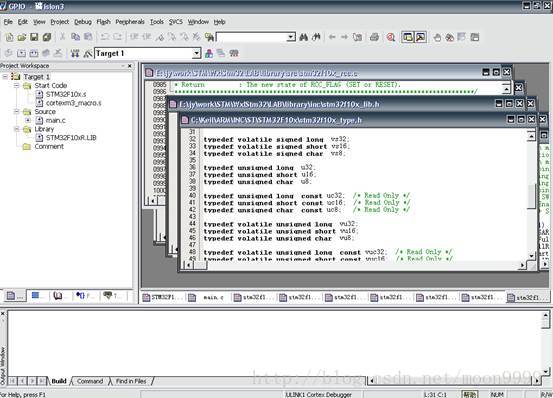Click scroll-down arrow in stm32f10x_type.h window

[531, 256]
